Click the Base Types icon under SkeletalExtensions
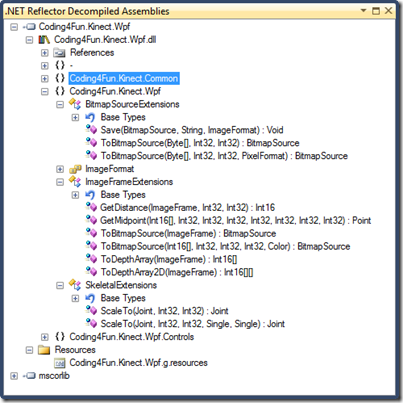Viewport: 403px width, 403px height. (90, 298)
